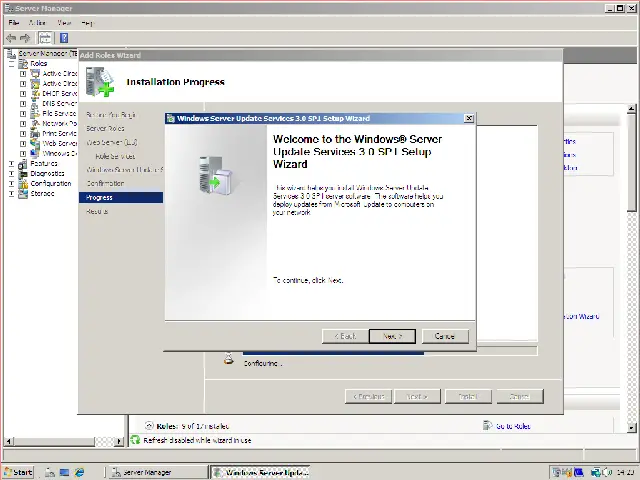This screenshot has width=640, height=480.
Task: Expand the DNS Server tree node
Action: (23, 104)
